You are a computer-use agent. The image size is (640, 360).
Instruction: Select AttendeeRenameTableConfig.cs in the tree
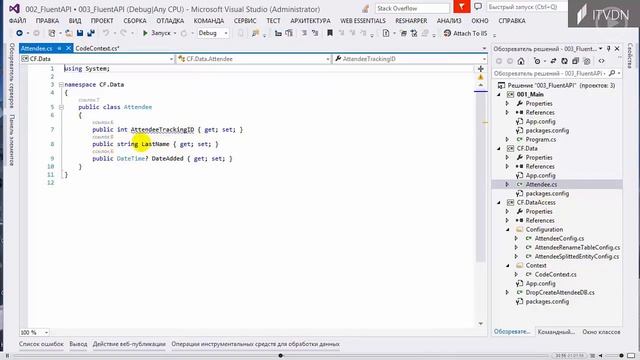click(x=577, y=248)
